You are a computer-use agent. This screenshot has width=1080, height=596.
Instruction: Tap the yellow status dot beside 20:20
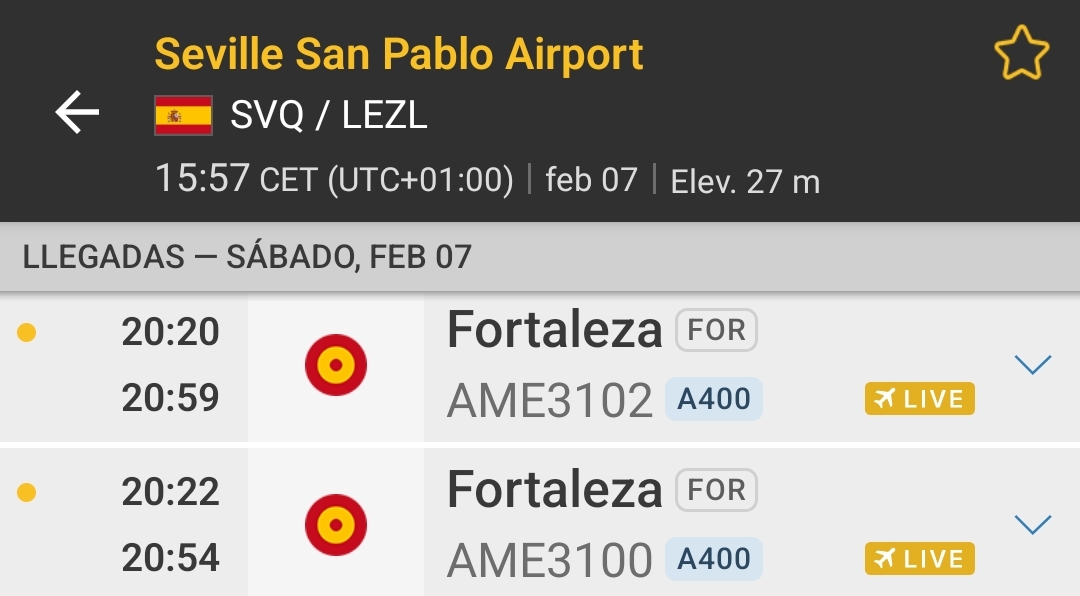coord(27,332)
